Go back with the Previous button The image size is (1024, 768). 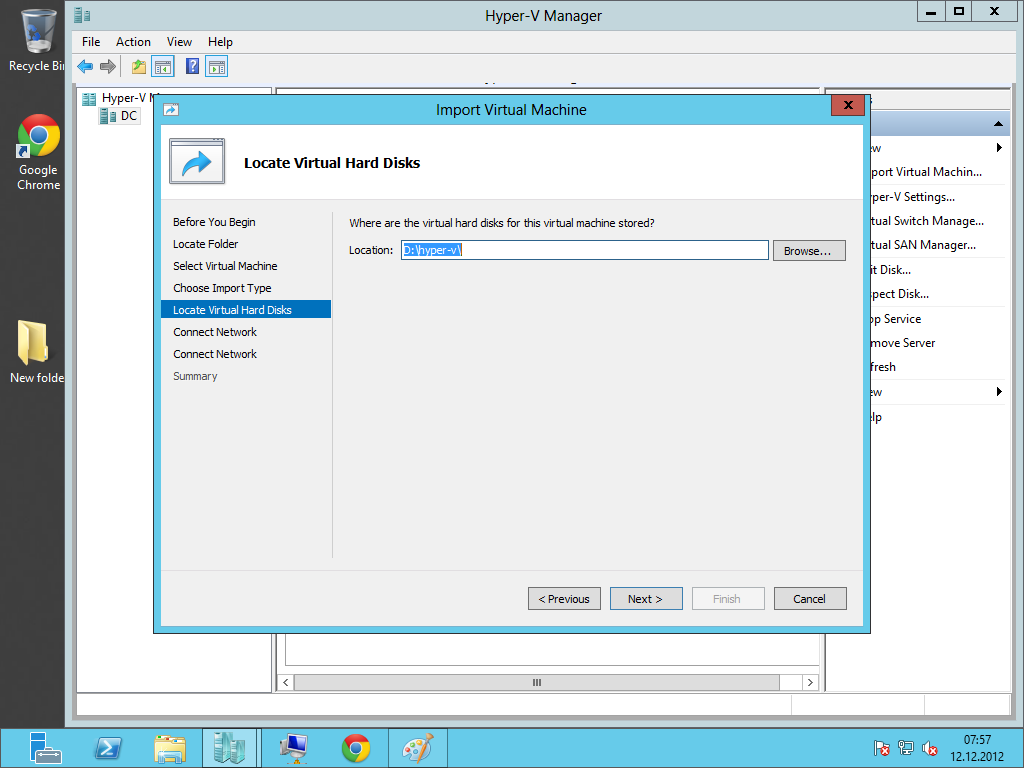click(564, 599)
